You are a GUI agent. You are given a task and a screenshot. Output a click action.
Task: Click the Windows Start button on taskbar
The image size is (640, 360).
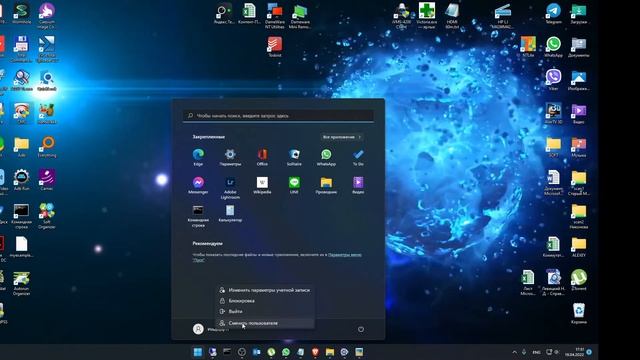tap(198, 352)
